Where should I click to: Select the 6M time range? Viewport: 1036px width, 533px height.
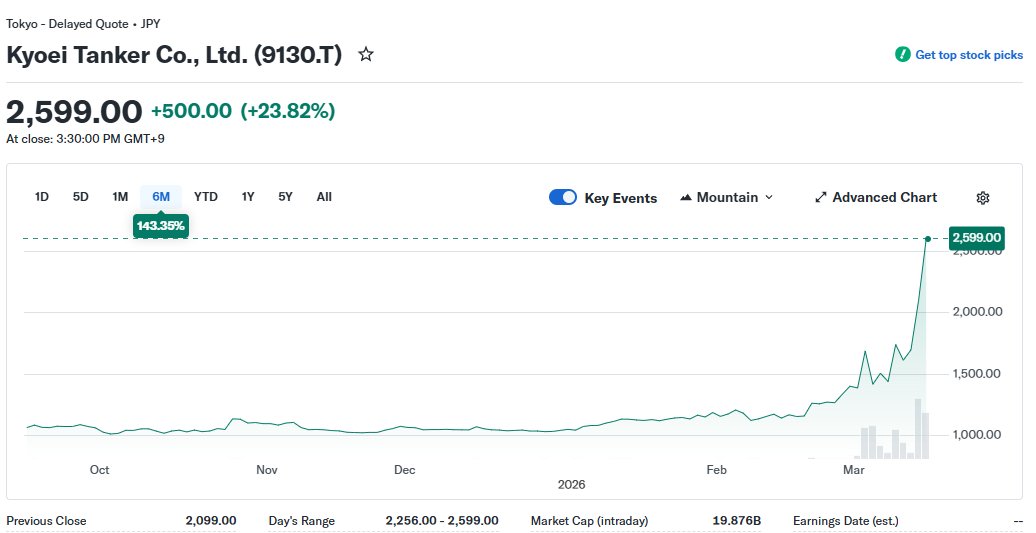tap(161, 197)
